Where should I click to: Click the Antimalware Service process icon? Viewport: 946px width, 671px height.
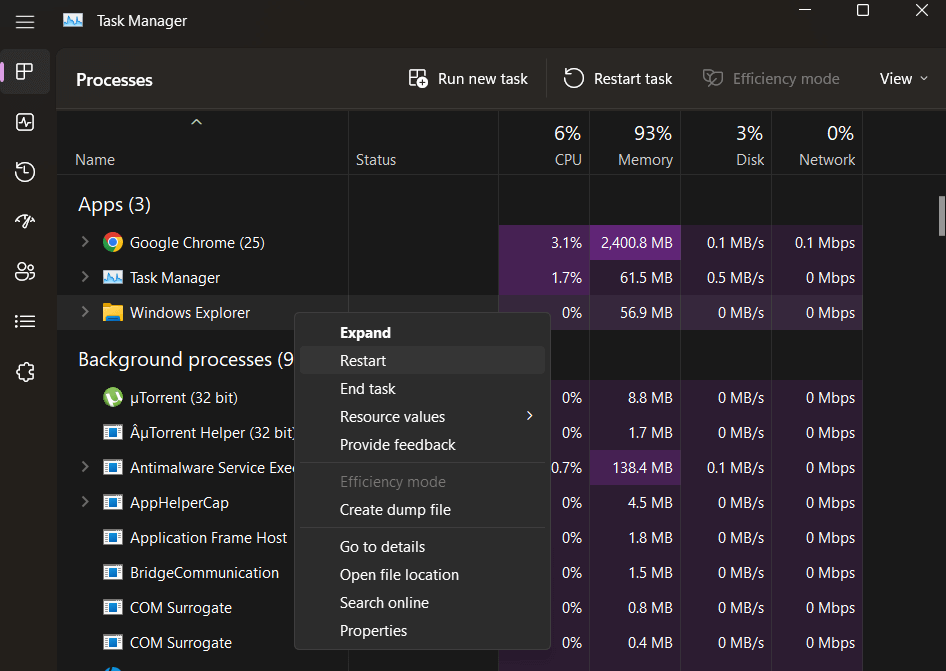click(x=112, y=468)
